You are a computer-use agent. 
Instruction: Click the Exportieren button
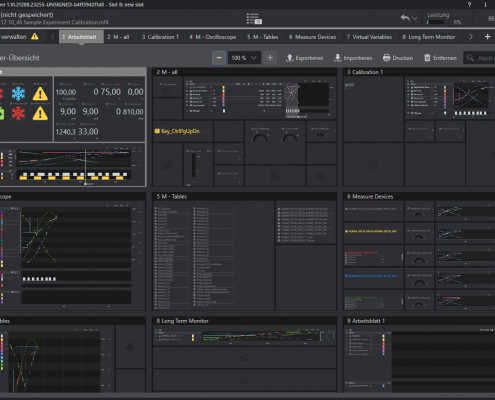coord(305,58)
